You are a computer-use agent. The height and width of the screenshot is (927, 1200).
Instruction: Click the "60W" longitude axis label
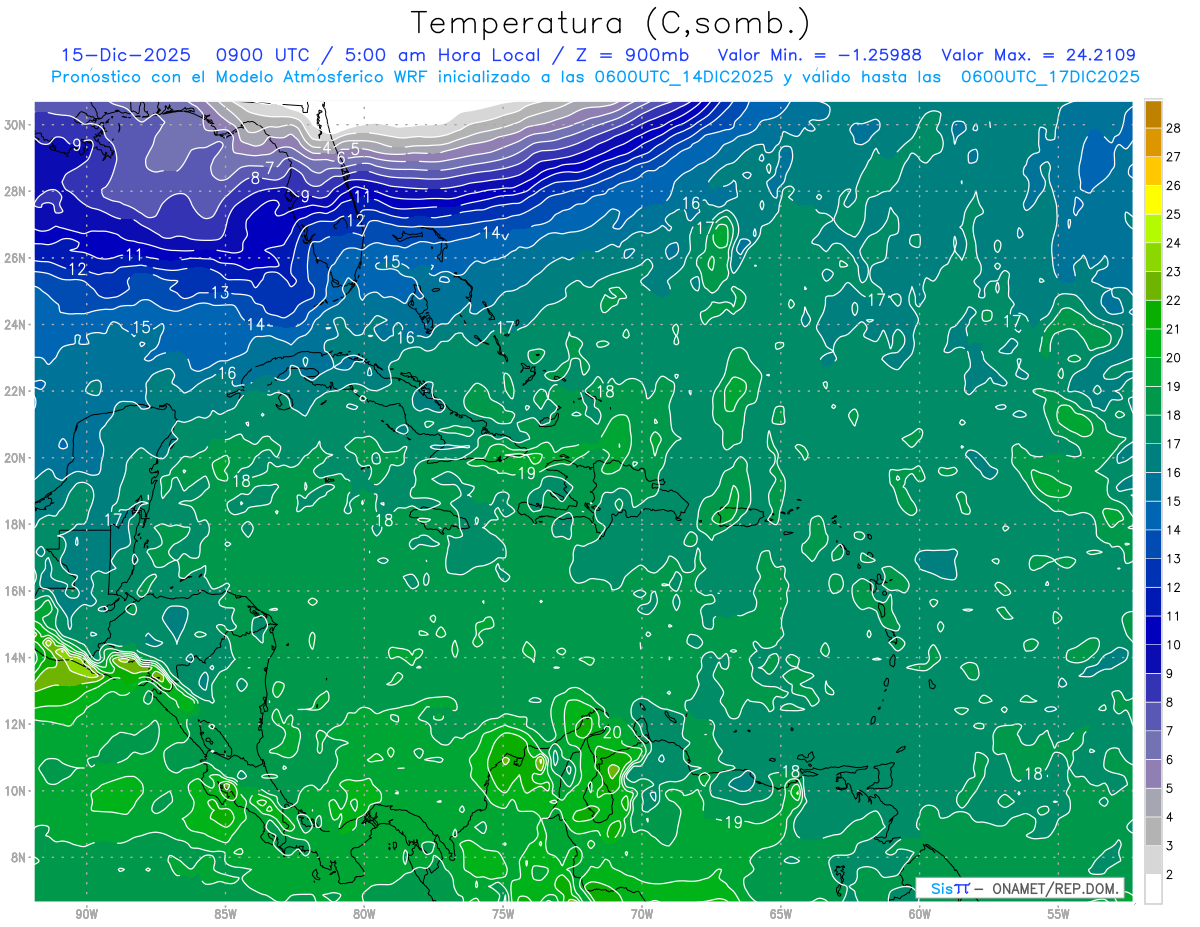pyautogui.click(x=920, y=913)
